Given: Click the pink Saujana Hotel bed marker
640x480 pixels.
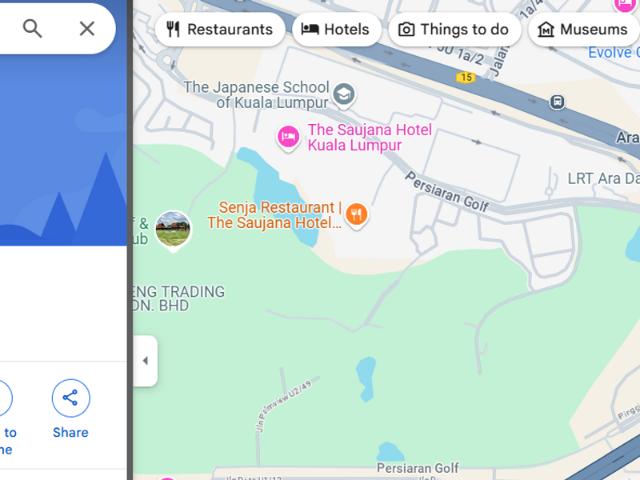Looking at the screenshot, I should pyautogui.click(x=288, y=138).
